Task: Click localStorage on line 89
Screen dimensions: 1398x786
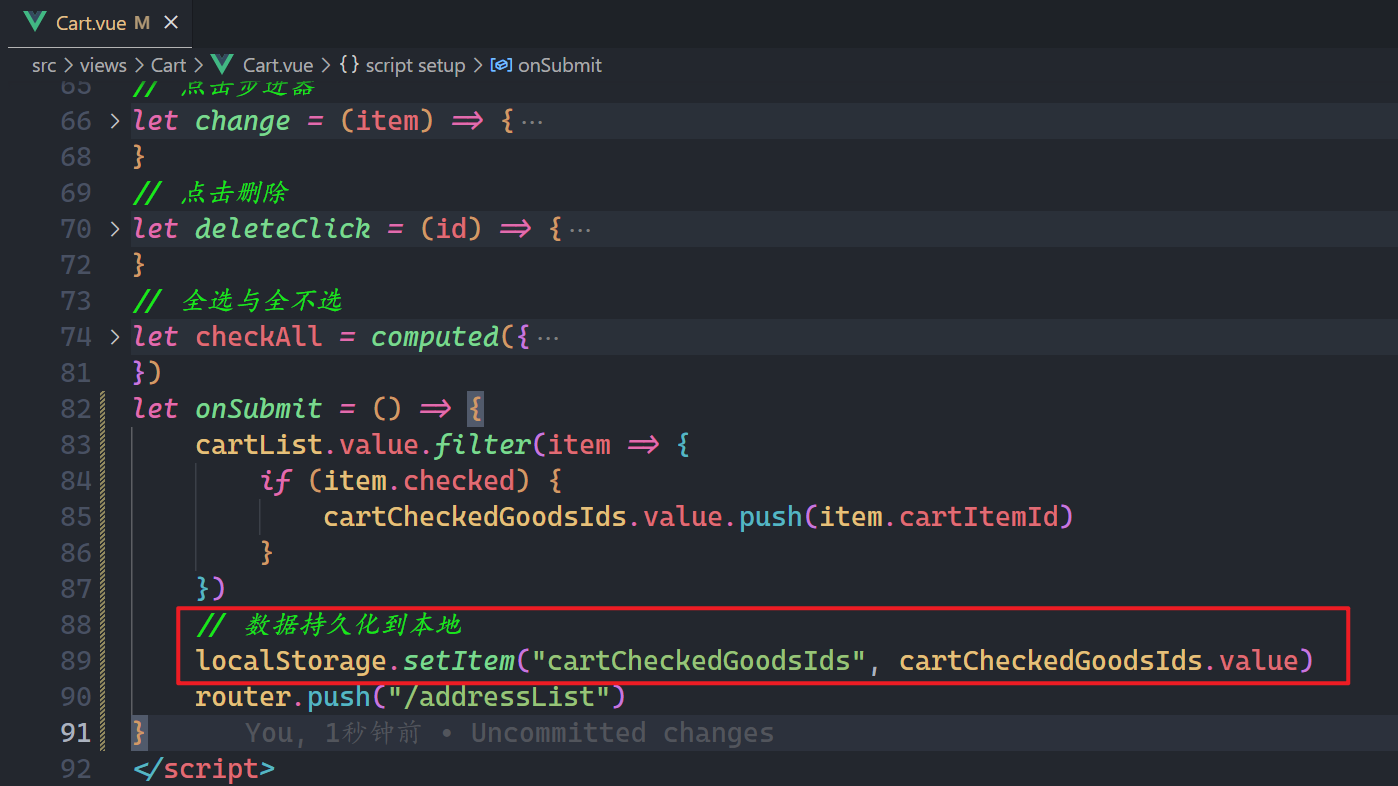Action: click(x=291, y=661)
